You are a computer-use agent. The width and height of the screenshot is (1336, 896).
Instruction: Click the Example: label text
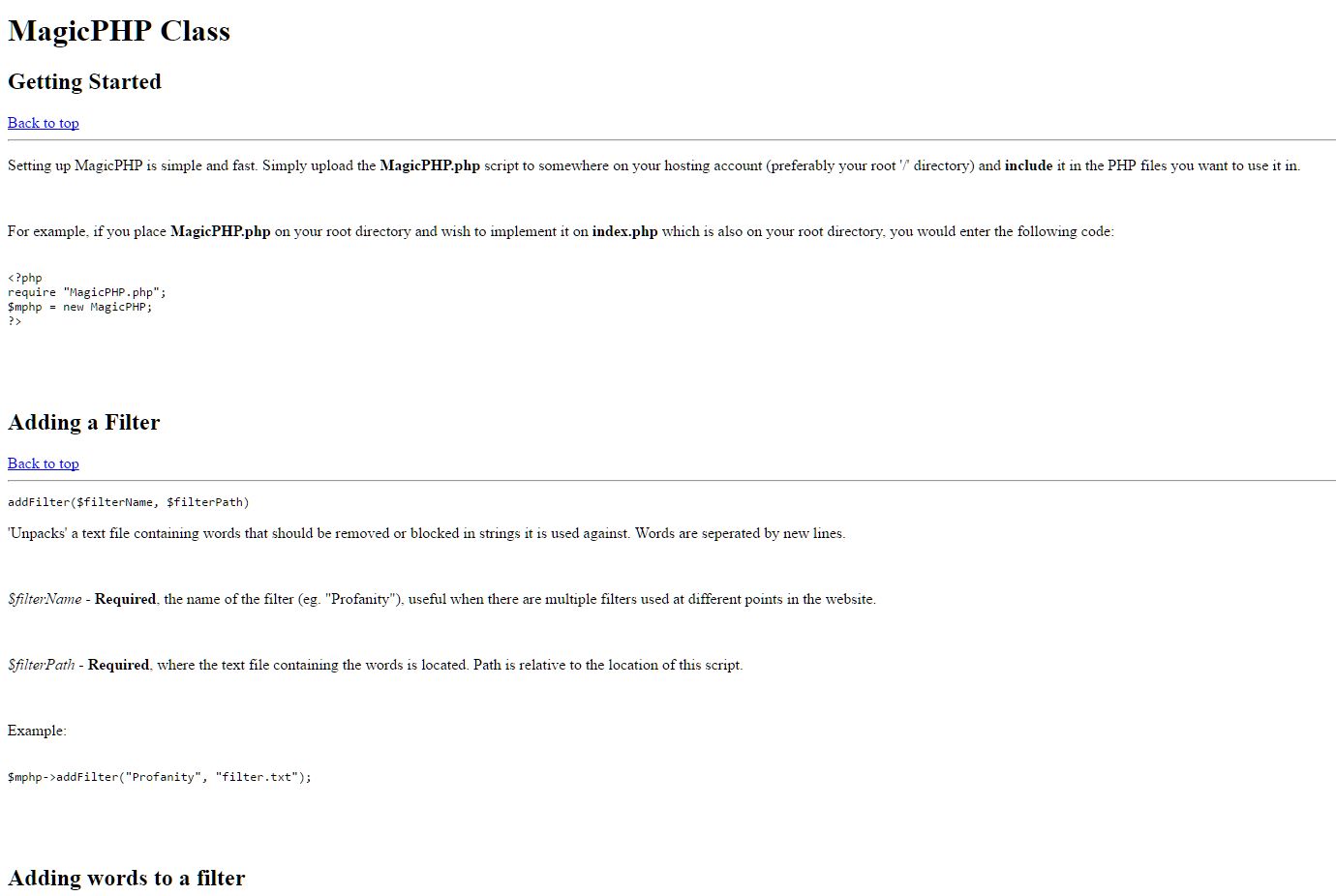(37, 731)
